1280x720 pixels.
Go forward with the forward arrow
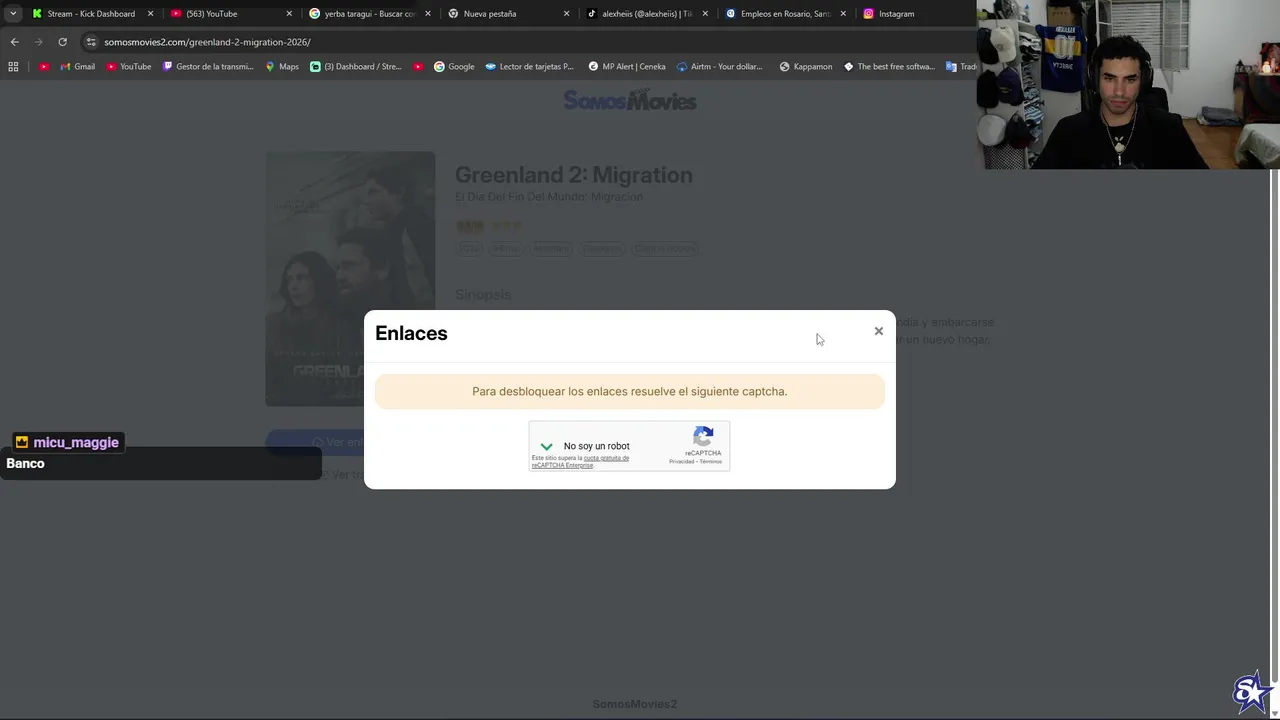click(39, 42)
